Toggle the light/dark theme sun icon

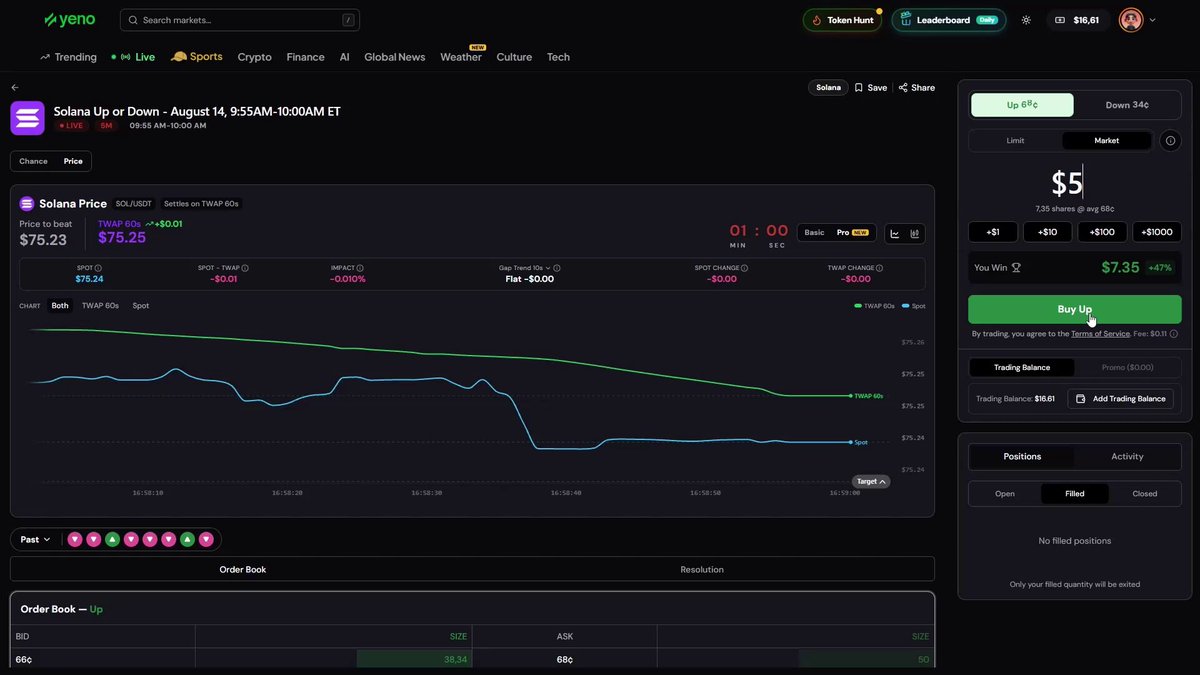[x=1026, y=20]
